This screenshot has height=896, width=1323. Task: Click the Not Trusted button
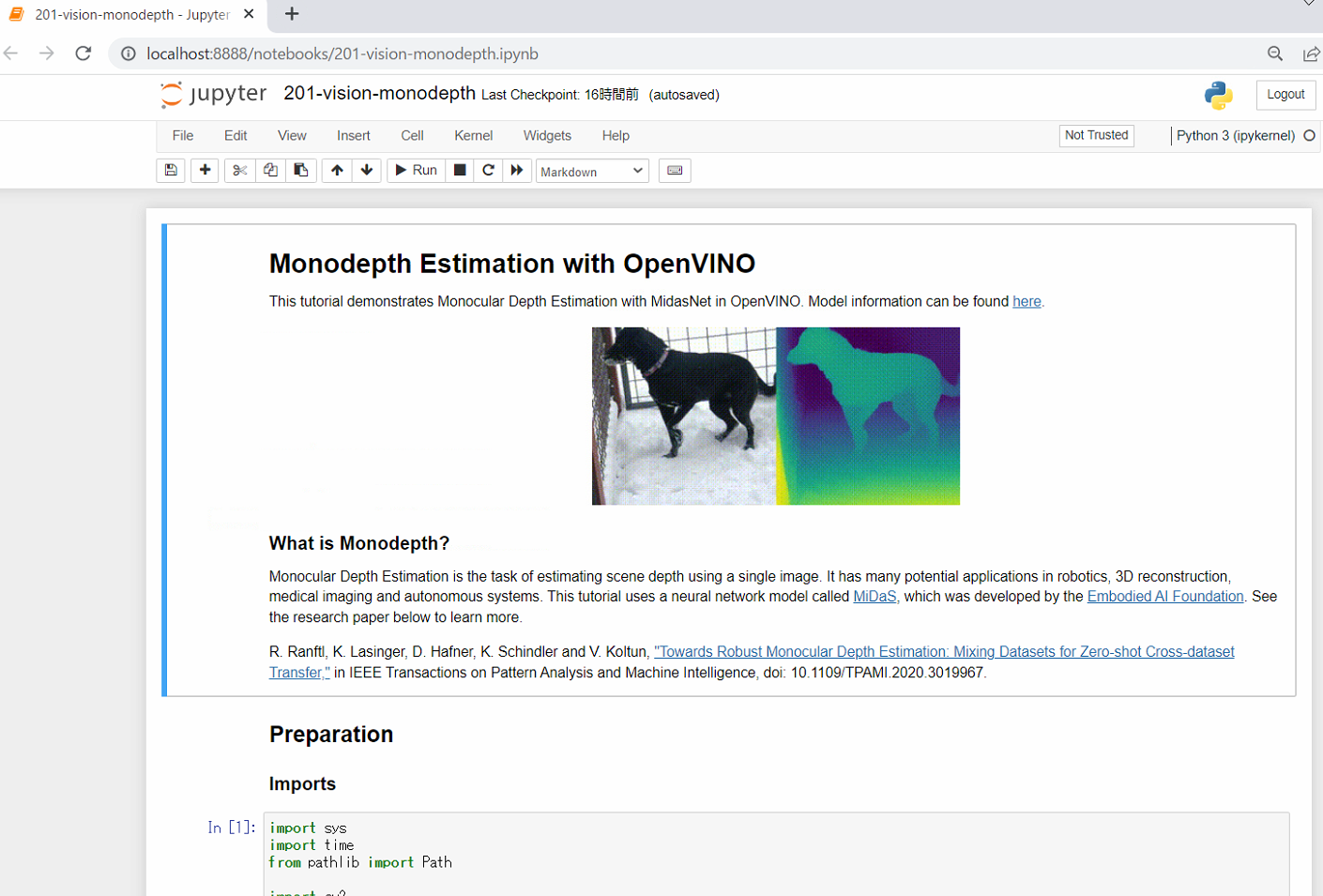[x=1096, y=135]
